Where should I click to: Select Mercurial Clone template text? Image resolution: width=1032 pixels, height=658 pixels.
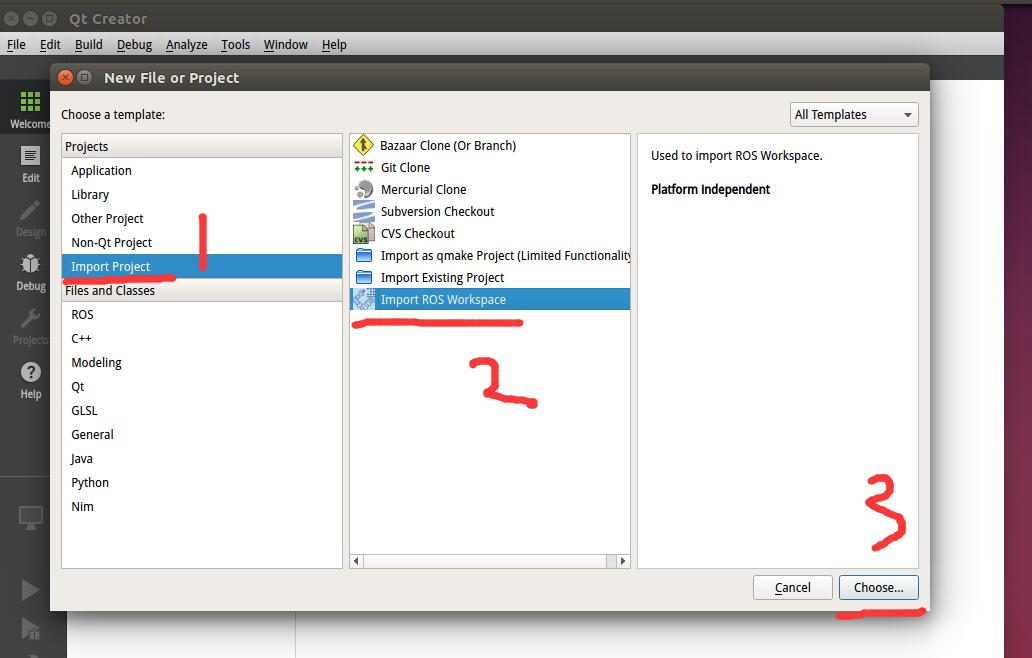coord(423,190)
